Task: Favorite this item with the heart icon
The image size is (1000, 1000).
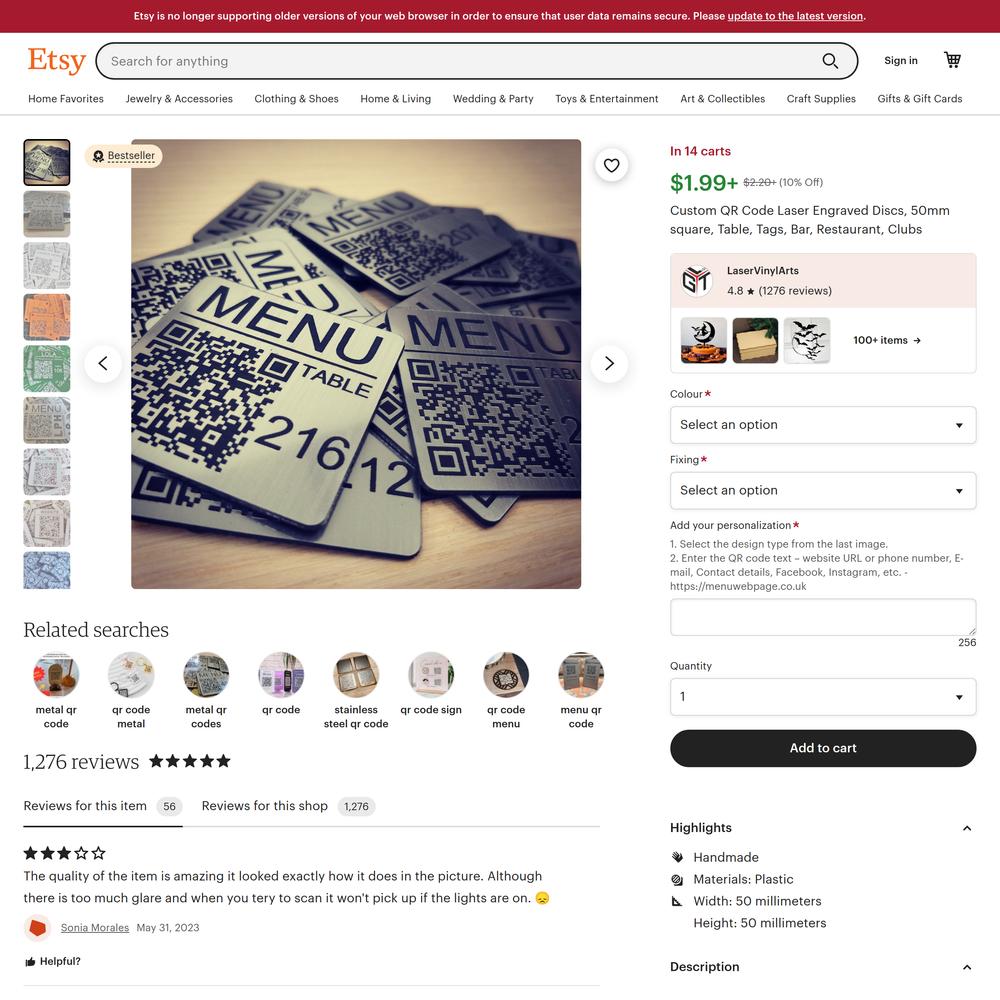Action: [612, 165]
